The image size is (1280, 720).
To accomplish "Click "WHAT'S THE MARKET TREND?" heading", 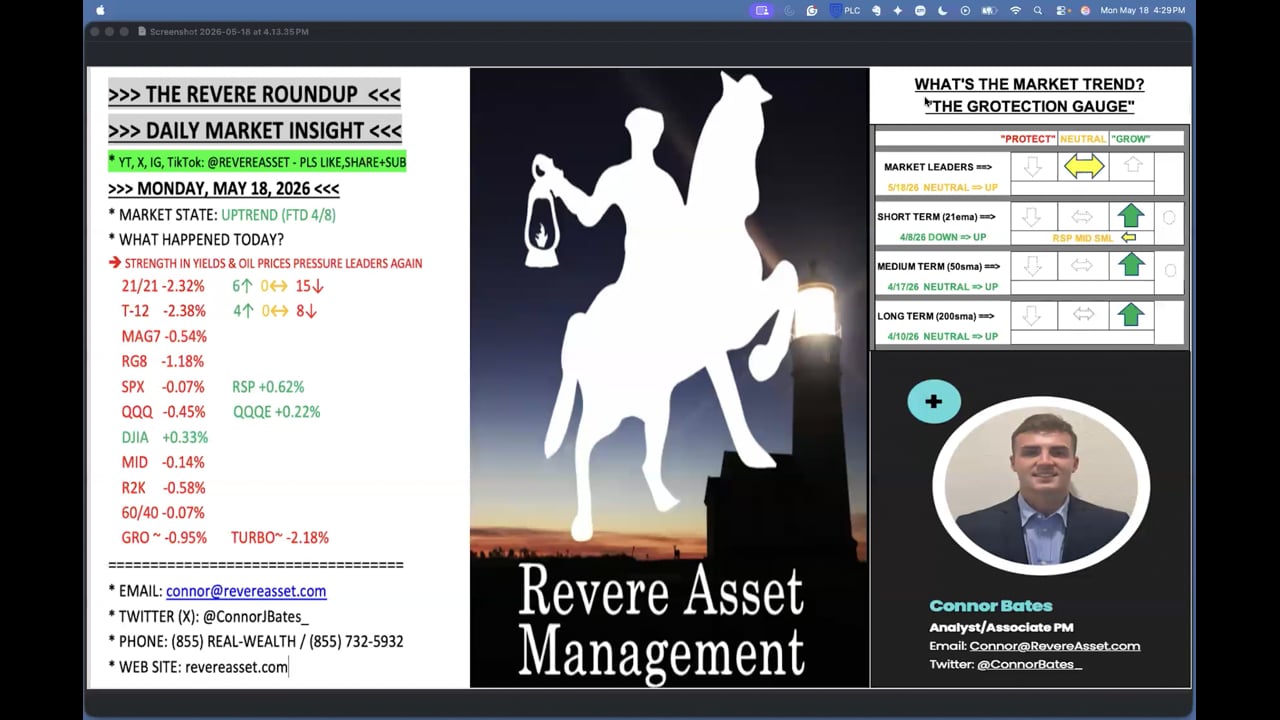I will click(x=1029, y=85).
